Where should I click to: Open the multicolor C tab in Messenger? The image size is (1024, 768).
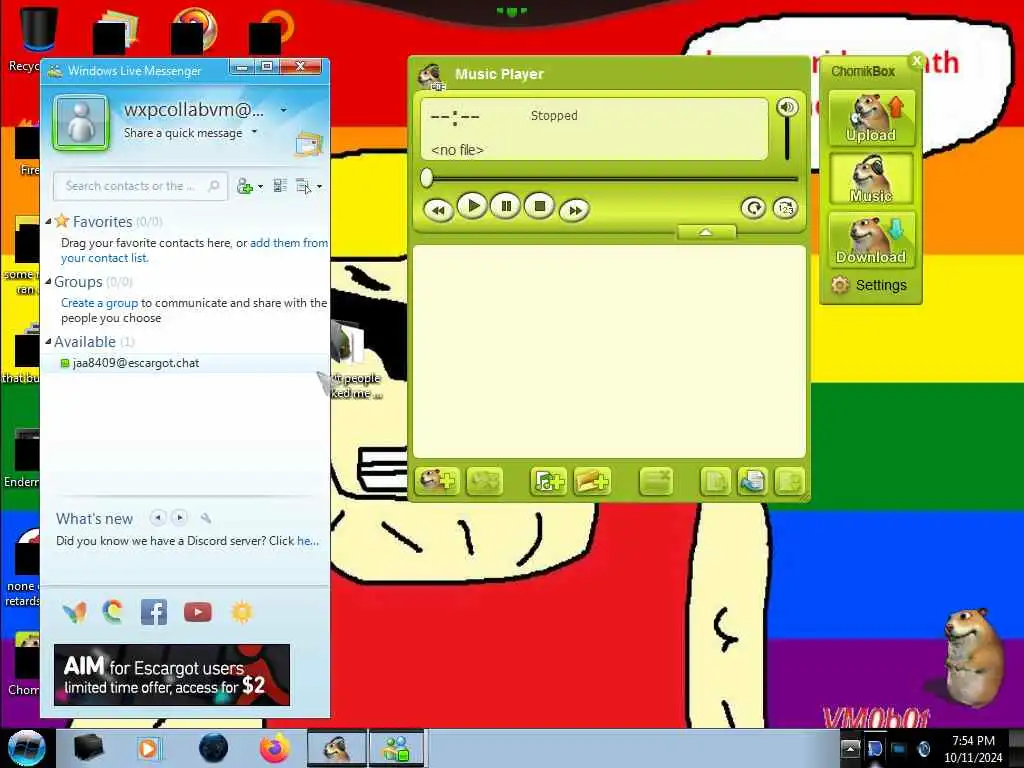[x=112, y=612]
